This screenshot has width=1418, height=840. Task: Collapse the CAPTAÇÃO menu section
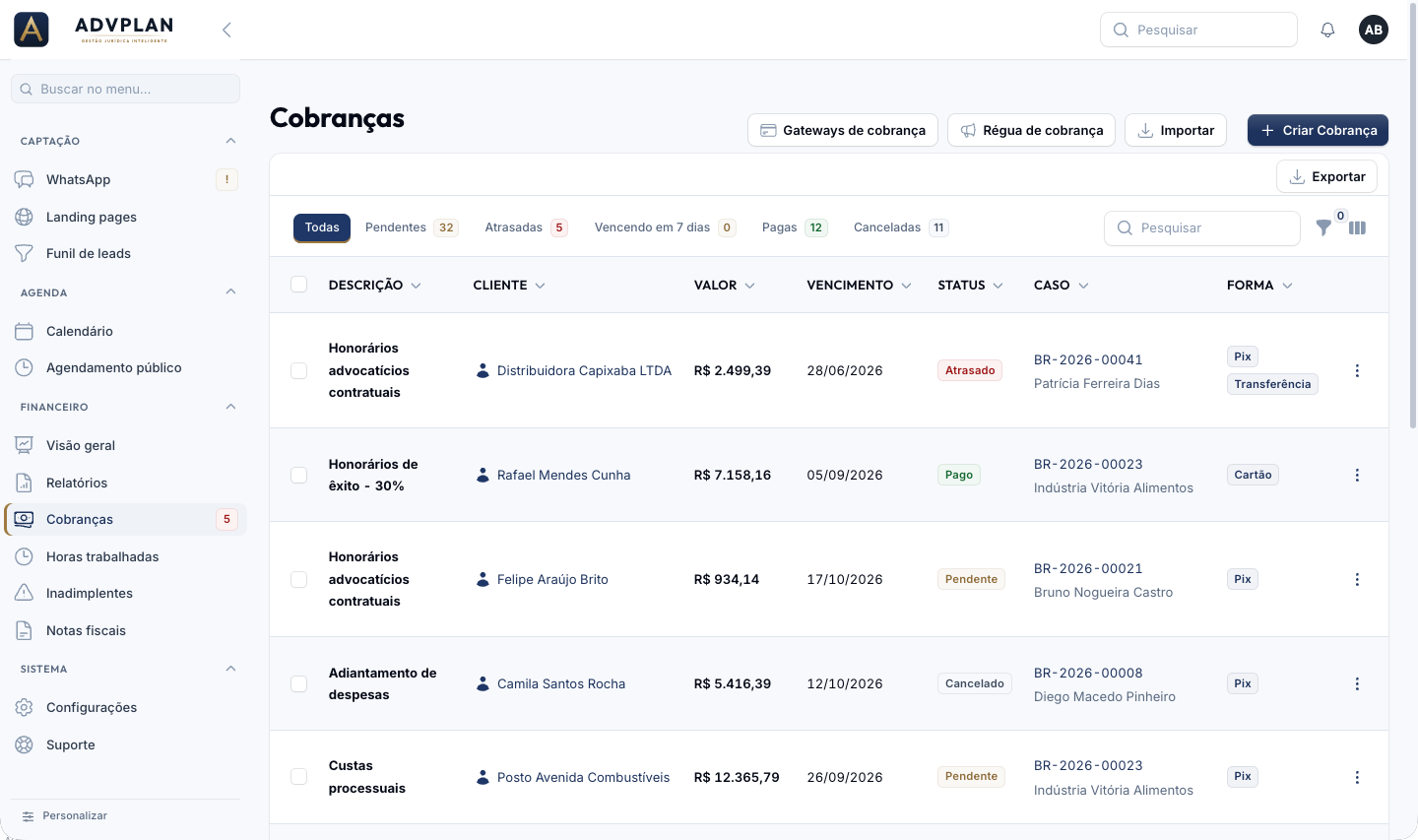coord(230,141)
